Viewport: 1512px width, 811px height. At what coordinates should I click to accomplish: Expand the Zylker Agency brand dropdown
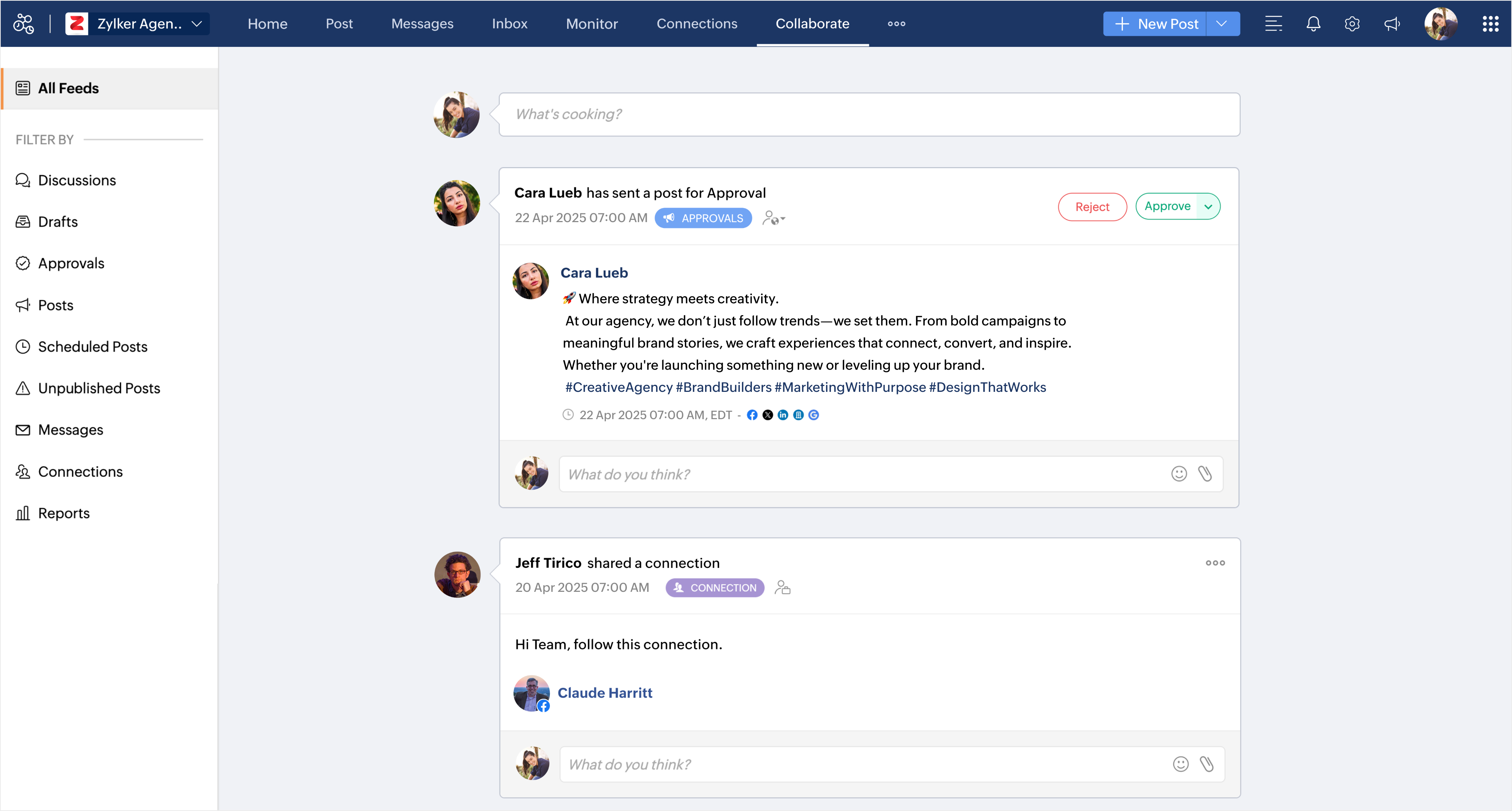tap(197, 24)
